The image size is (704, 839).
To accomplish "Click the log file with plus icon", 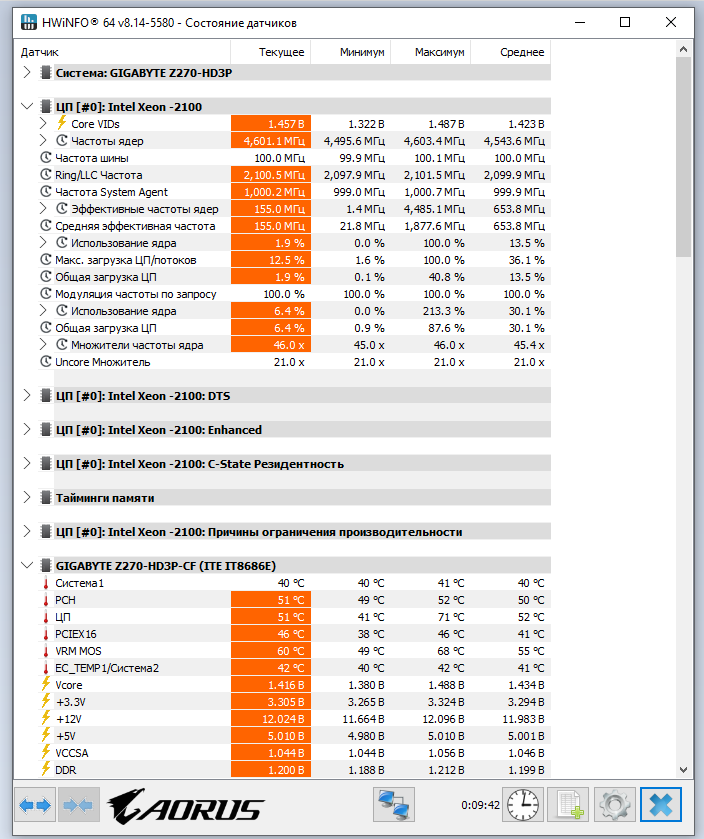I will (x=569, y=804).
